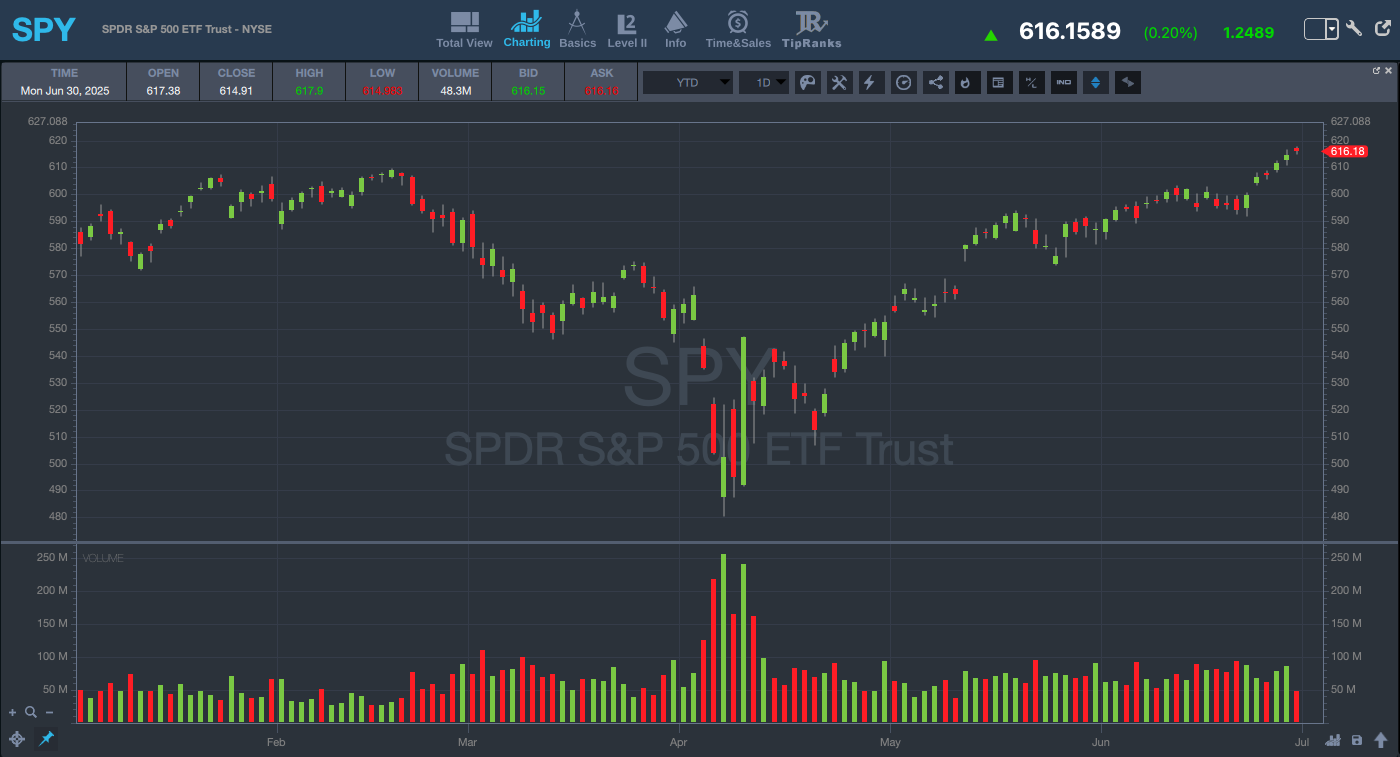Screen dimensions: 1400x757
Task: Toggle the crosshair cursor tool
Action: [x=17, y=739]
